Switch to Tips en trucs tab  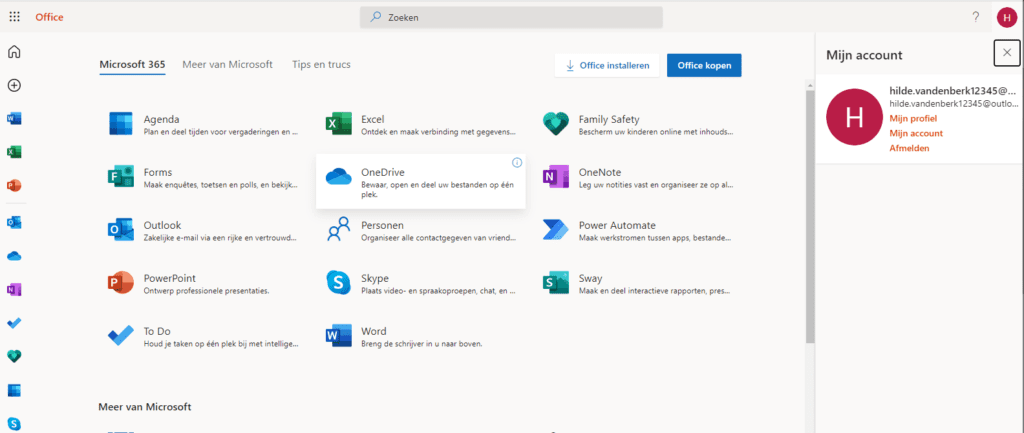pyautogui.click(x=321, y=65)
